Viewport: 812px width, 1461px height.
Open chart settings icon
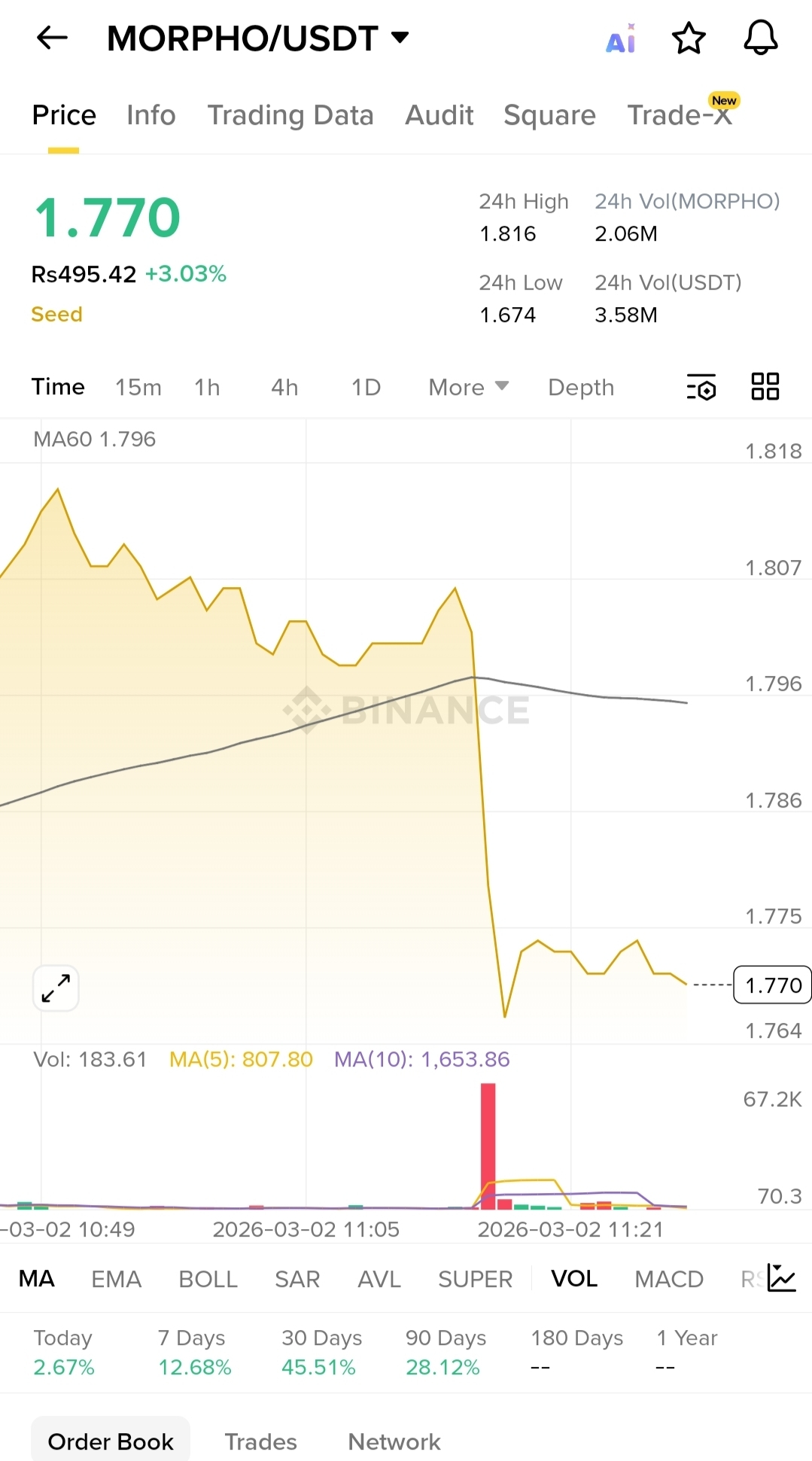click(701, 387)
